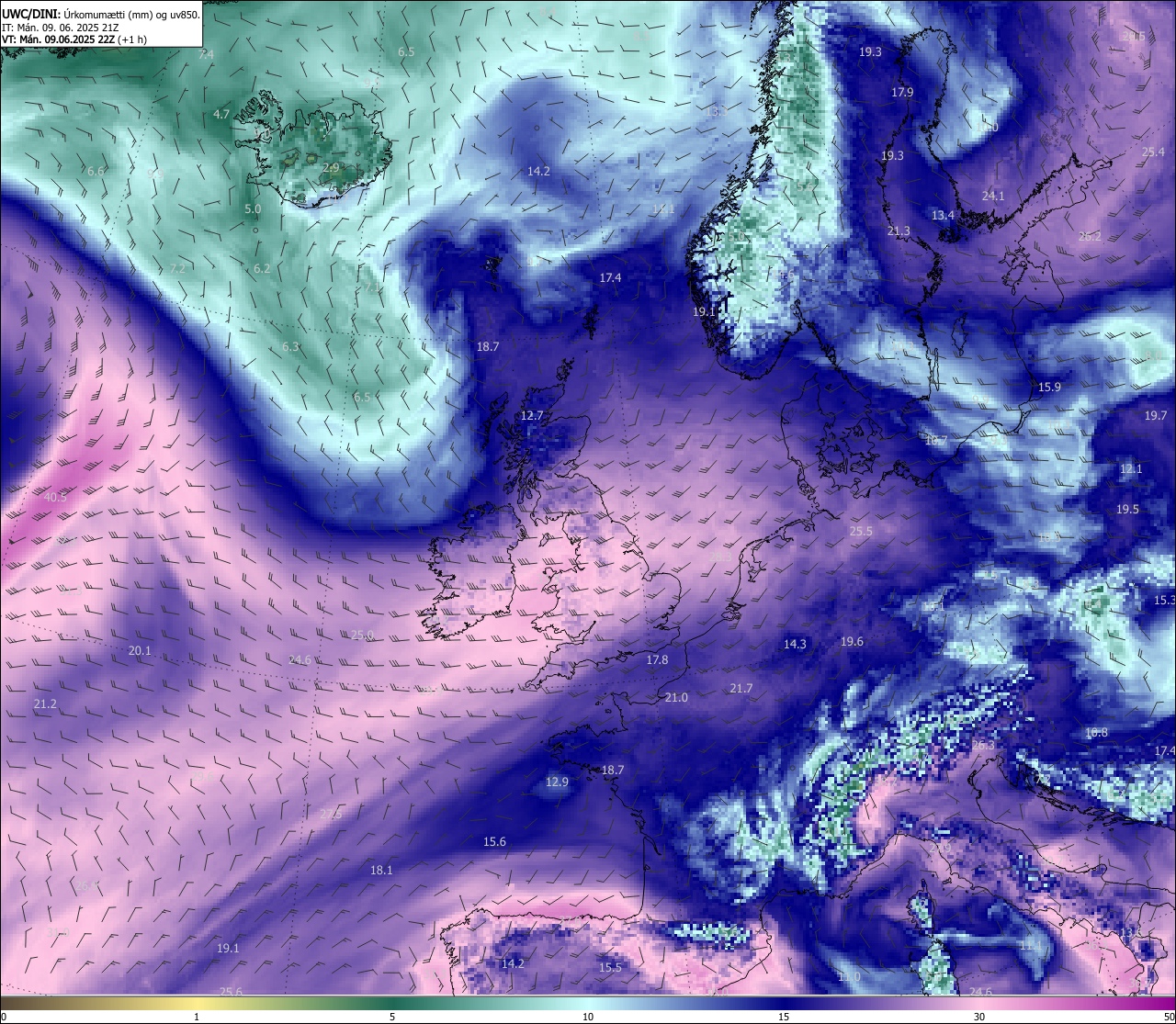This screenshot has width=1176, height=1024.
Task: Click the 10.8 value on the map
Action: pos(1096,733)
